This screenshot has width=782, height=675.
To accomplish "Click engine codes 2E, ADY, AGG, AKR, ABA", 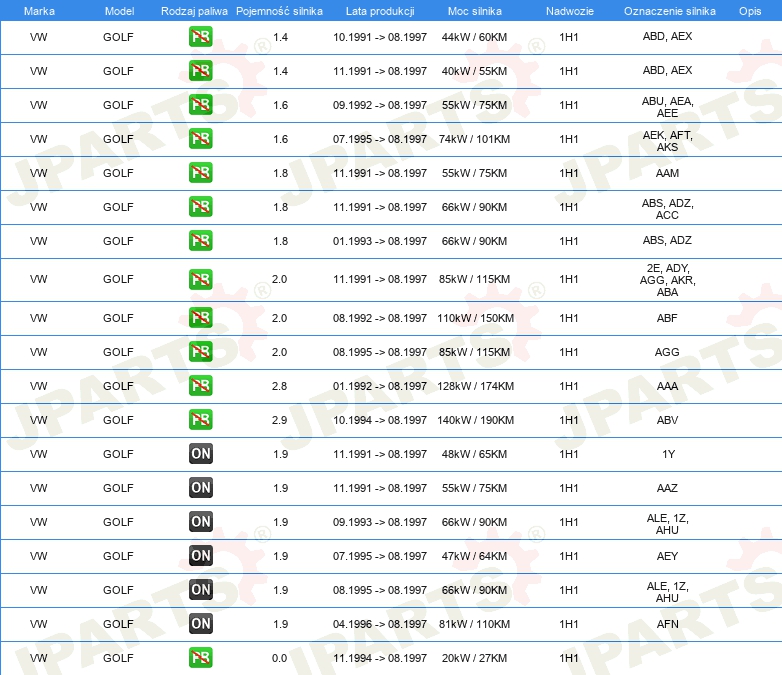I will (667, 279).
